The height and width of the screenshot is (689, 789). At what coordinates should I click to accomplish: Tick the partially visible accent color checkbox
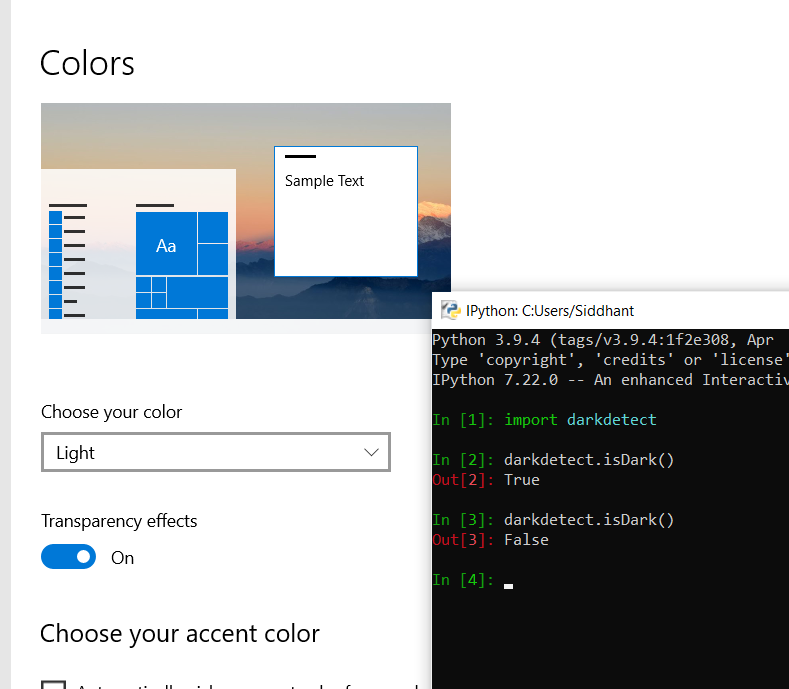(53, 684)
